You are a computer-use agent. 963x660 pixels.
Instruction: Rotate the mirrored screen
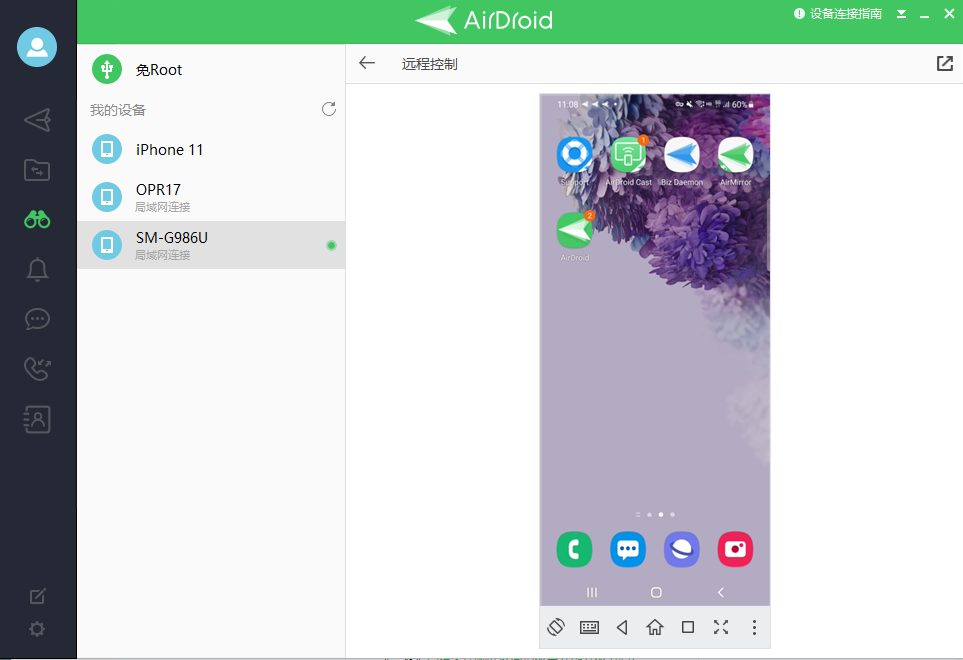(556, 627)
